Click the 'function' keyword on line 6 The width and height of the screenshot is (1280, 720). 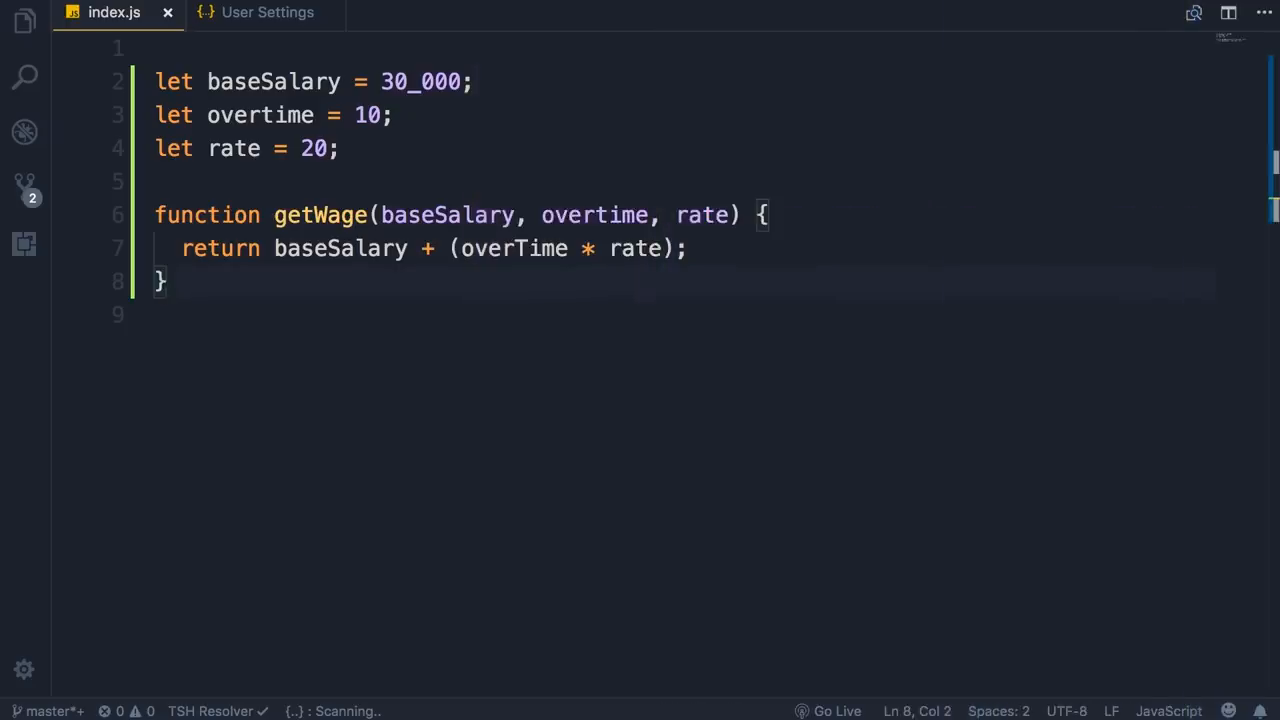coord(207,215)
